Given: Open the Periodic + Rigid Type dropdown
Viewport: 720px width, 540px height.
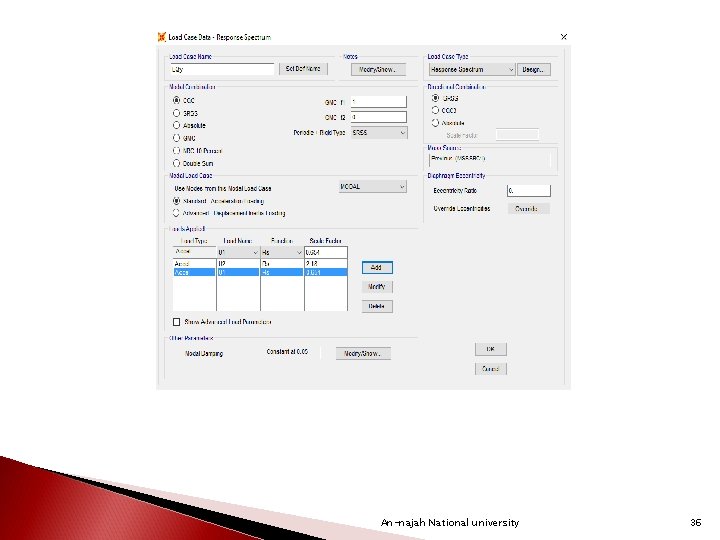Looking at the screenshot, I should coord(379,133).
